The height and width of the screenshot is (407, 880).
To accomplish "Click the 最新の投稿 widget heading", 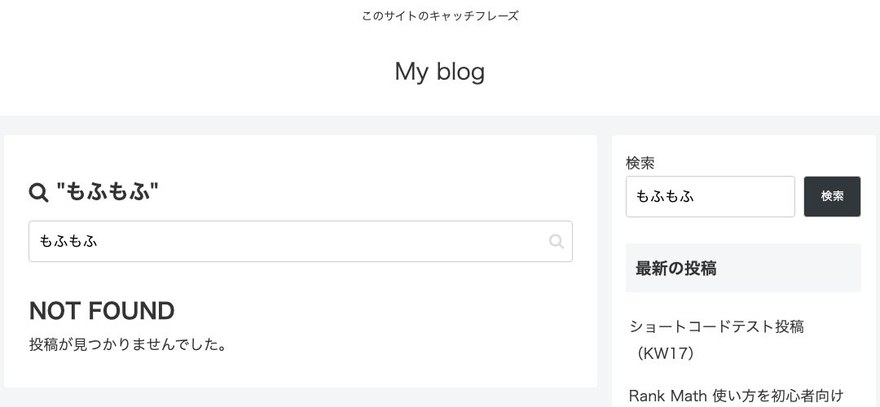I will point(676,268).
